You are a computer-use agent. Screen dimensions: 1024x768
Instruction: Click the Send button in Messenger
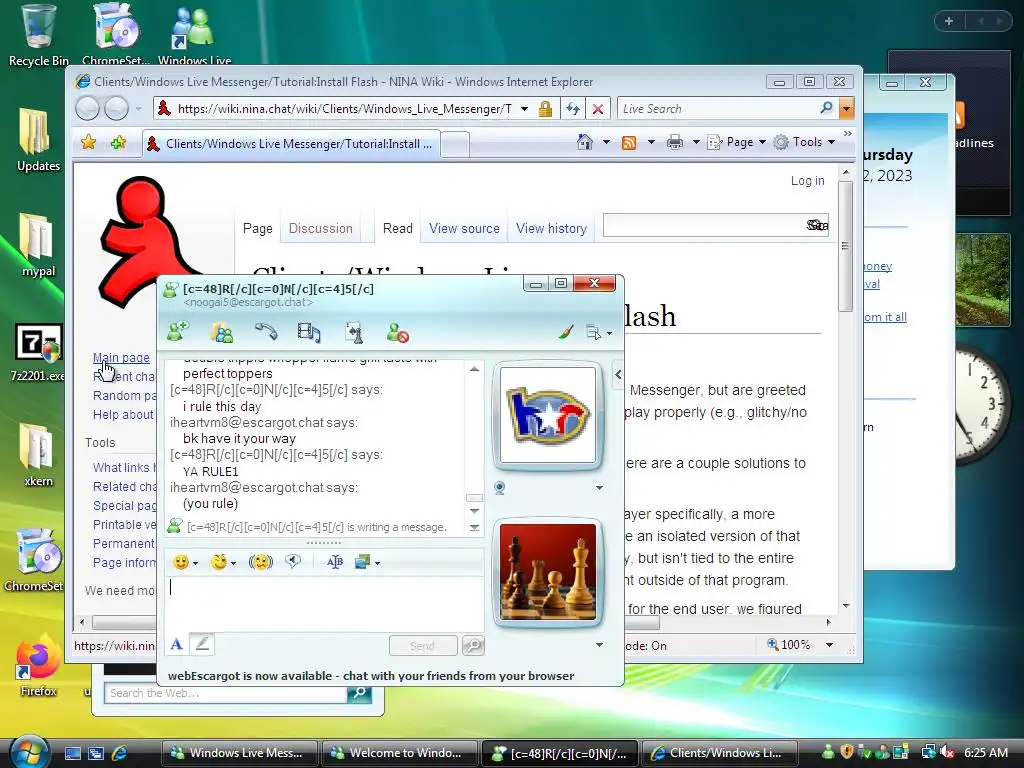click(423, 645)
